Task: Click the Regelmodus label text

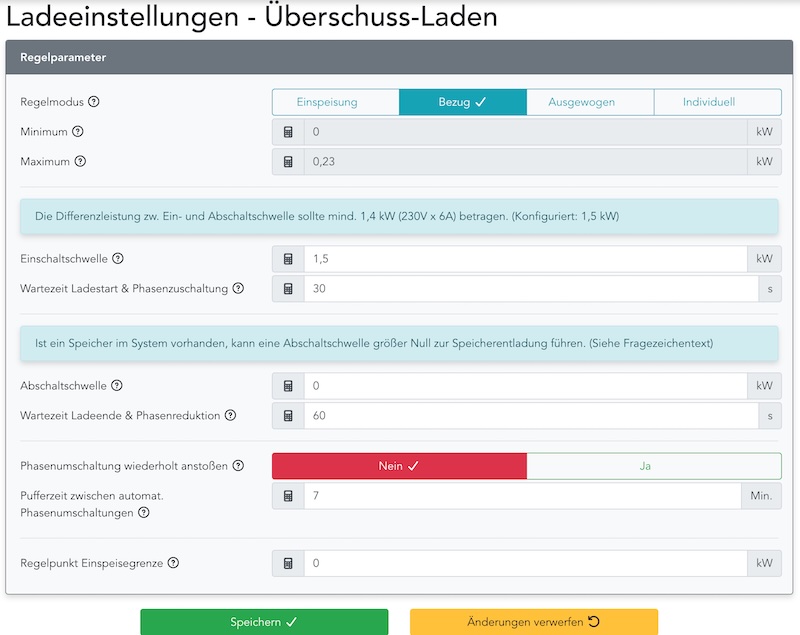Action: point(52,102)
